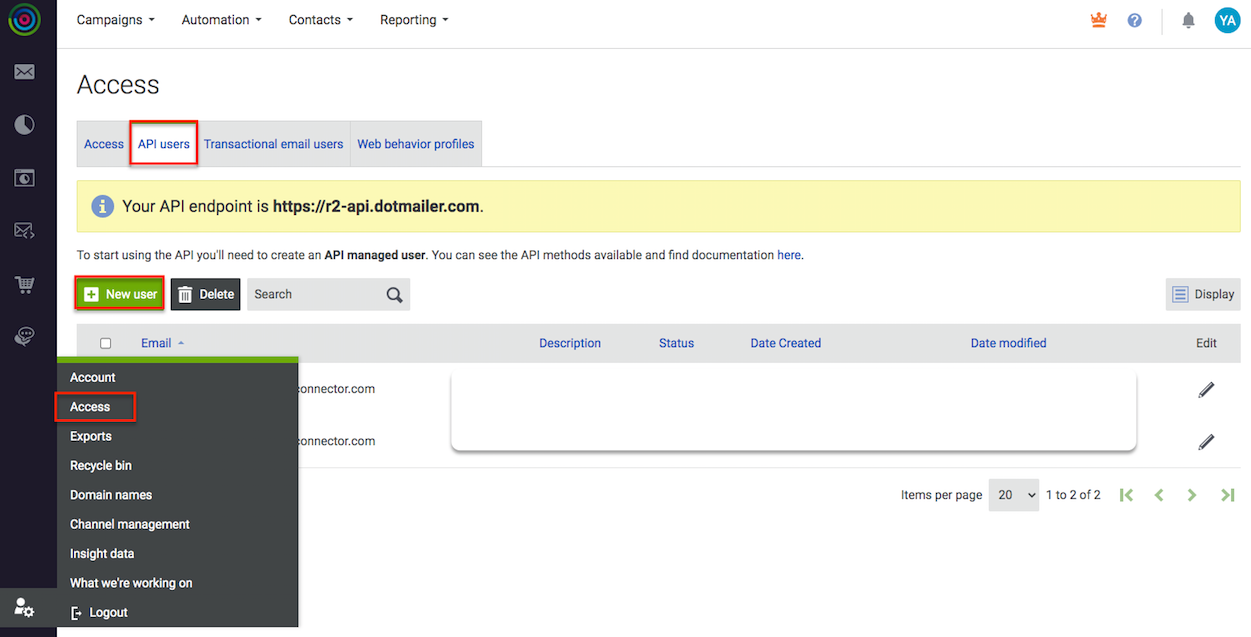
Task: Select Domain names from settings menu
Action: pos(111,495)
